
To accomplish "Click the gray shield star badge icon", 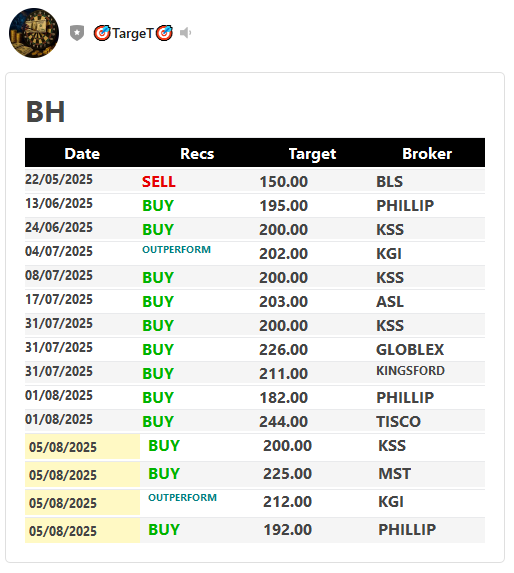I will (x=77, y=33).
